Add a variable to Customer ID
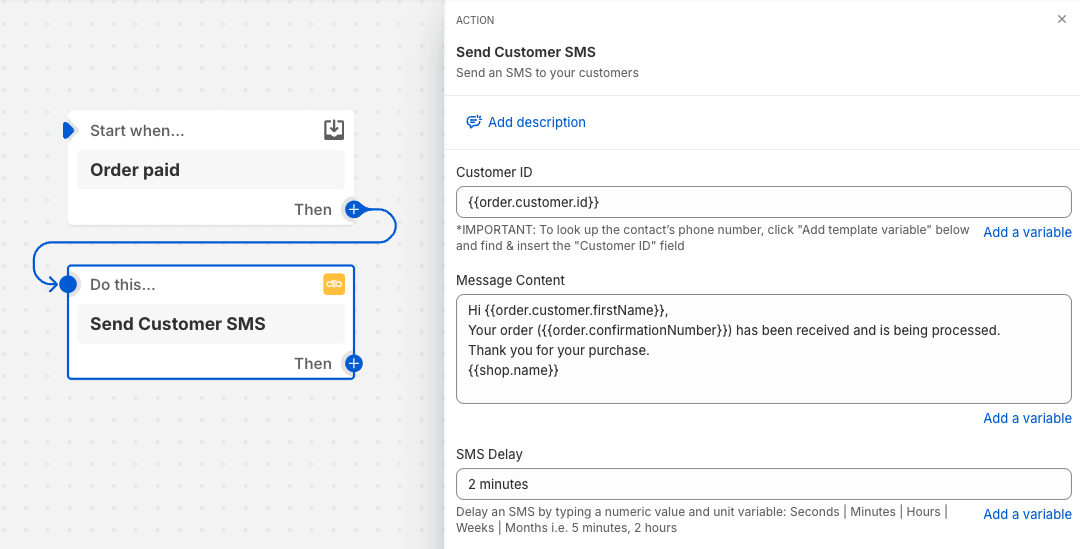Viewport: 1080px width, 549px height. (x=1027, y=232)
